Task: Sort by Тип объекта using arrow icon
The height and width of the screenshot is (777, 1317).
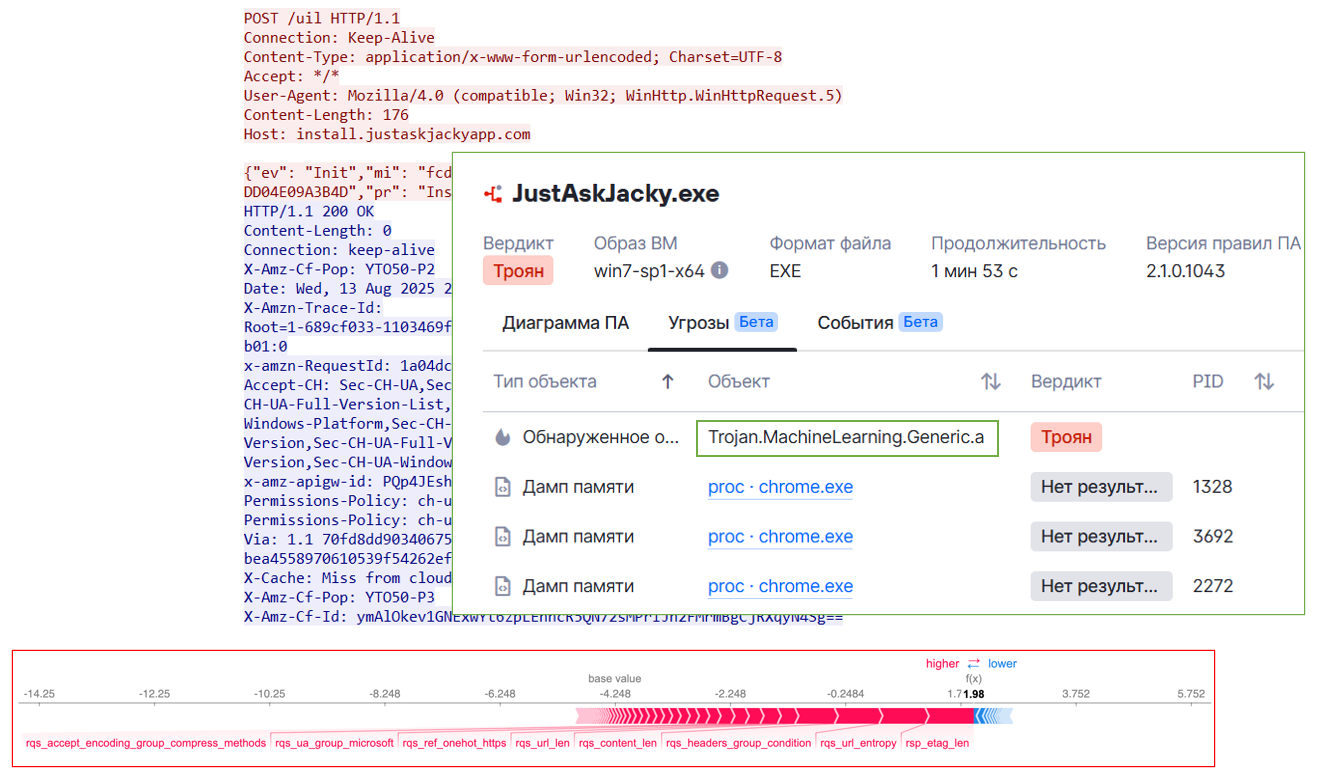Action: (668, 381)
